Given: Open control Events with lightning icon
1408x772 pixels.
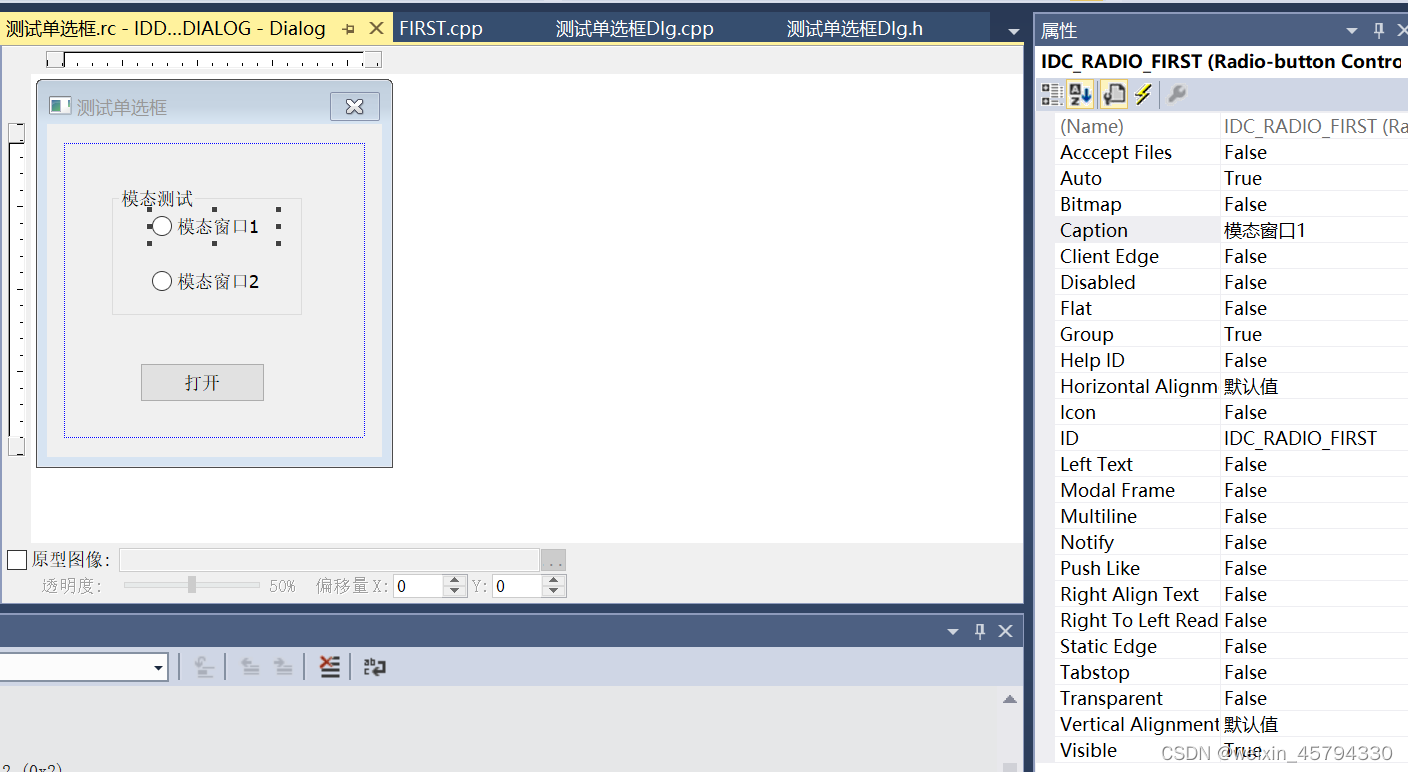Looking at the screenshot, I should point(1143,95).
